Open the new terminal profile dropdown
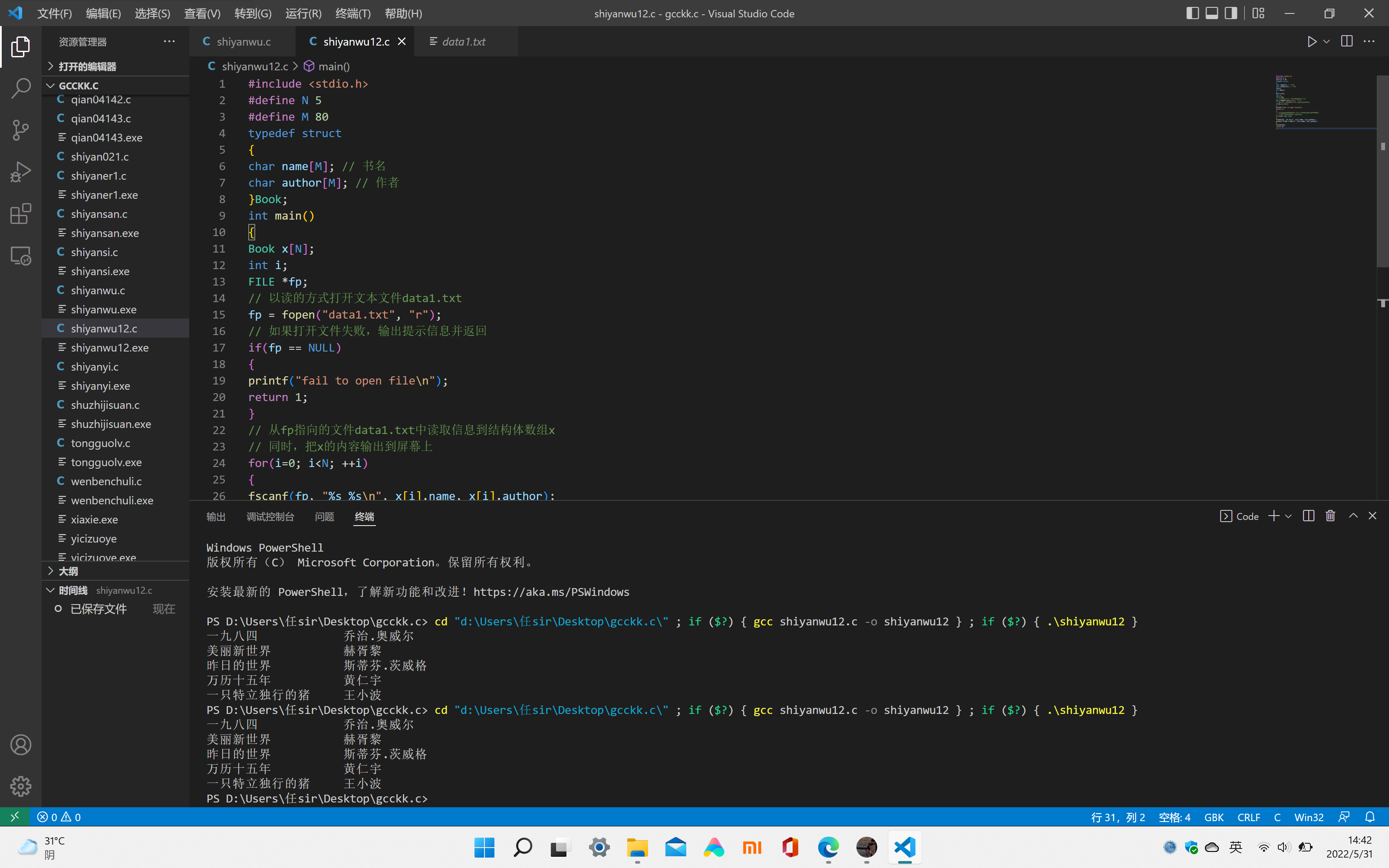 (1288, 516)
